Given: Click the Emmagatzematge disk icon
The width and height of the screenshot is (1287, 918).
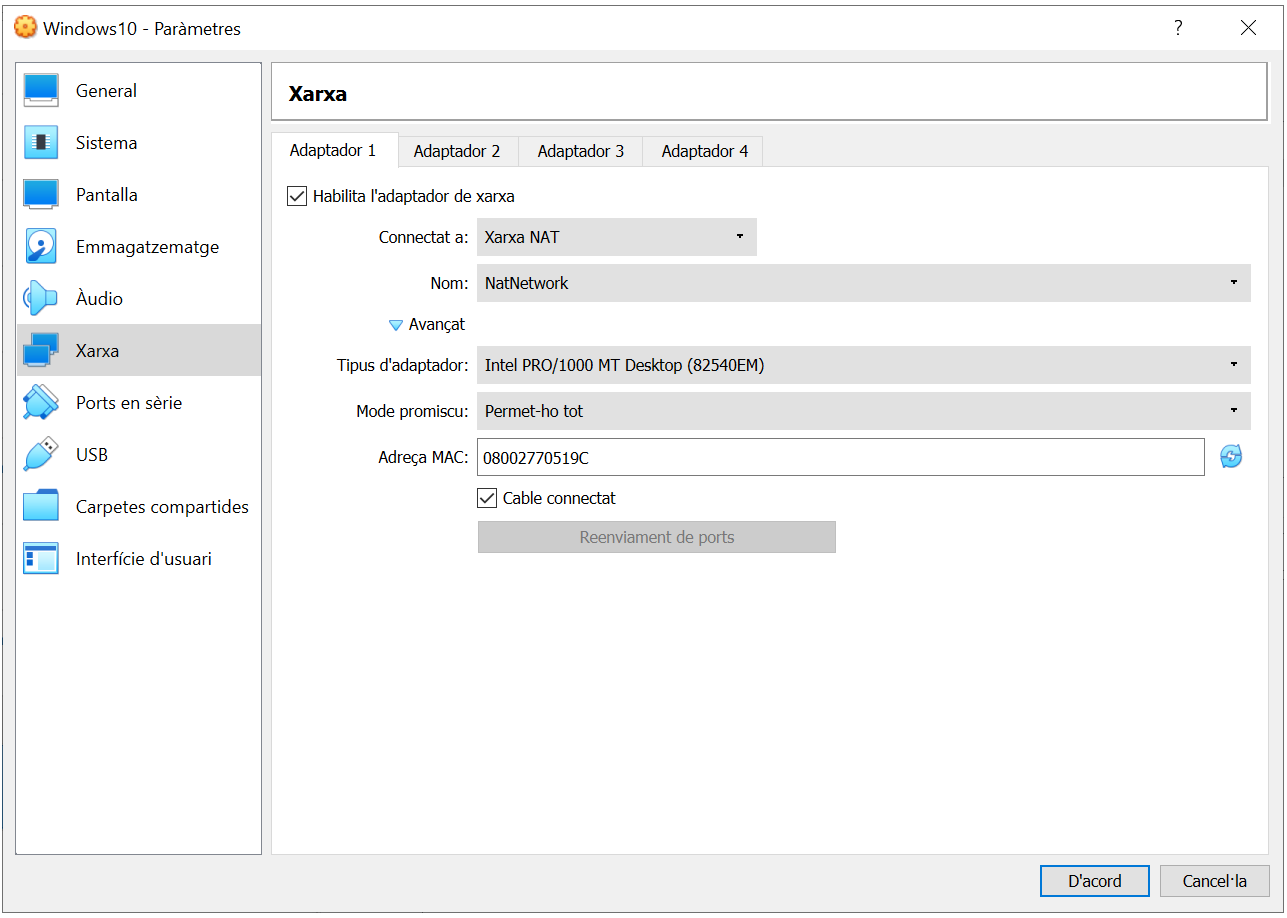Looking at the screenshot, I should coord(41,247).
